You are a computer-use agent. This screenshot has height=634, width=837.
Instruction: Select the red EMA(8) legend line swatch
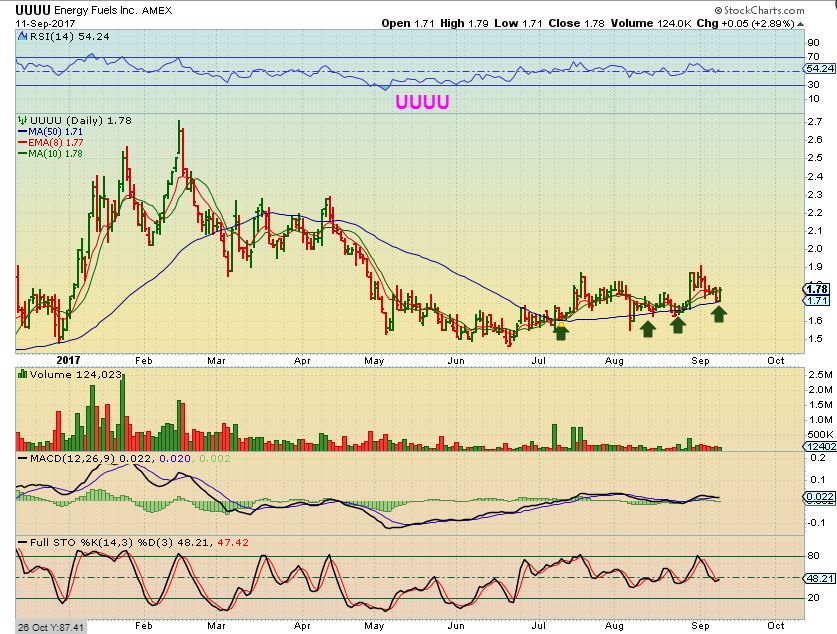point(23,142)
